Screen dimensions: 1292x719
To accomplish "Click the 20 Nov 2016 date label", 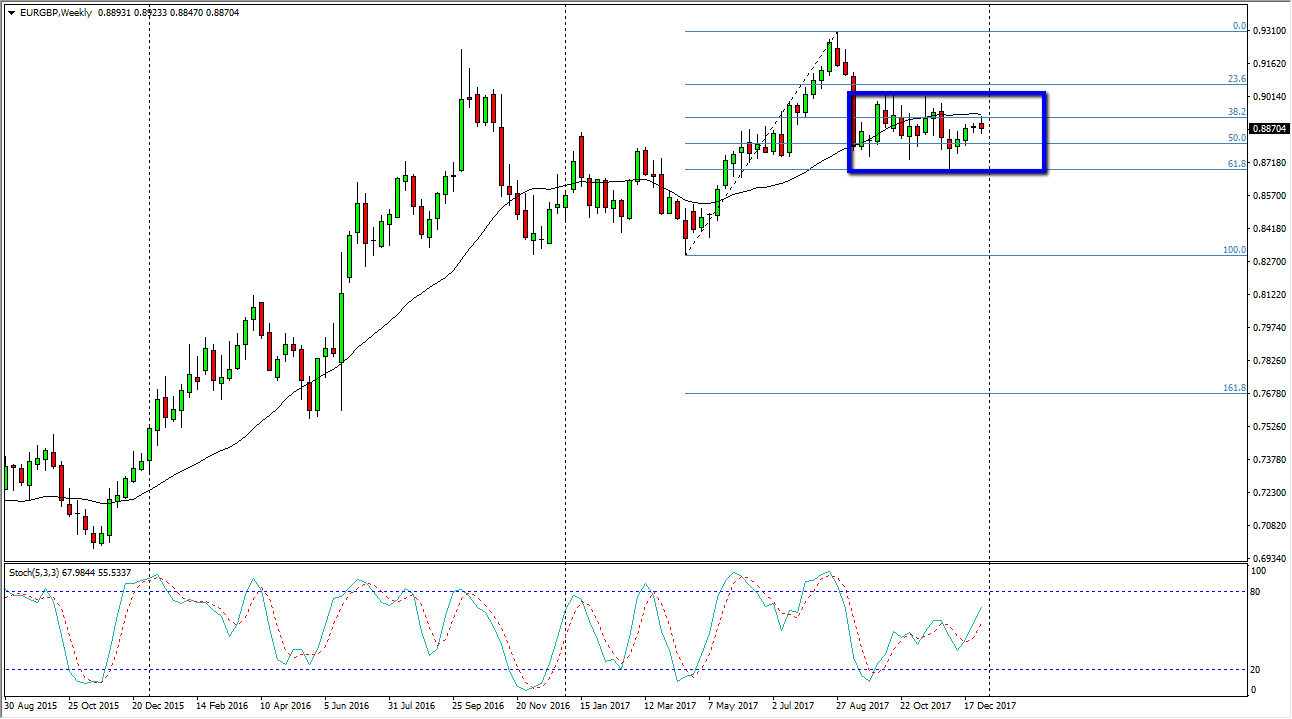I will [x=543, y=705].
